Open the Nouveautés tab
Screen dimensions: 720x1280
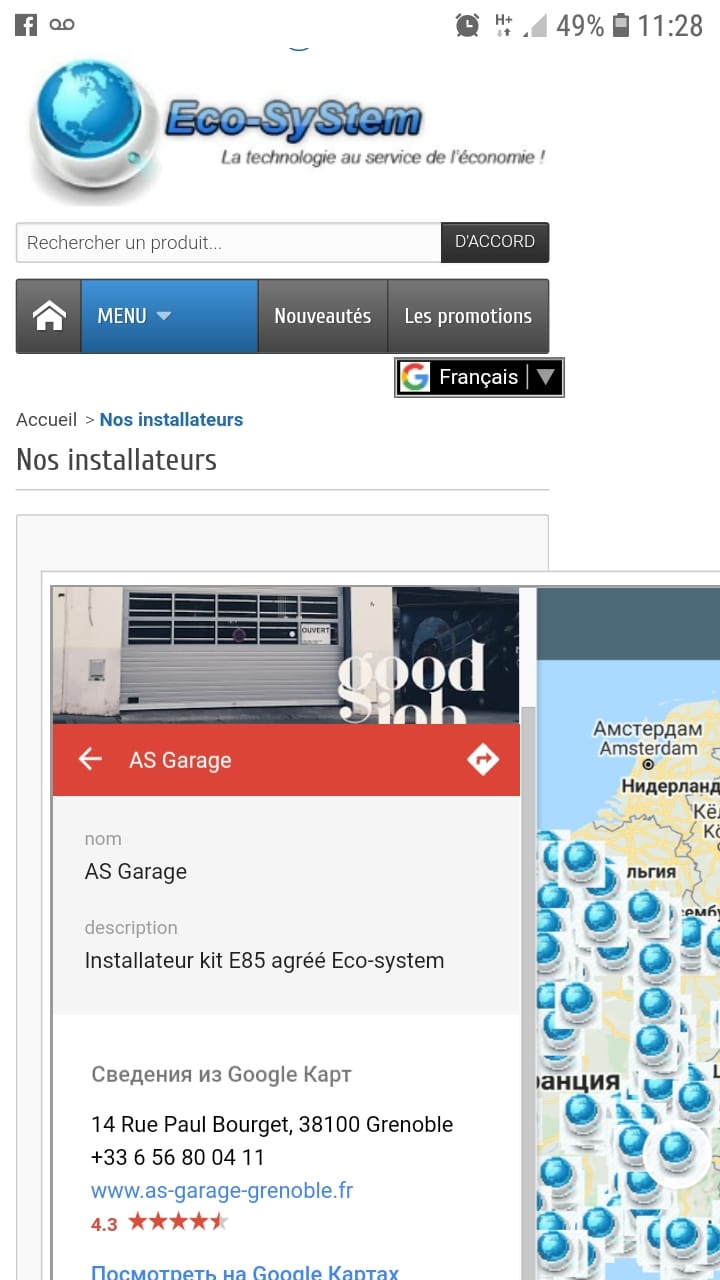tap(322, 316)
